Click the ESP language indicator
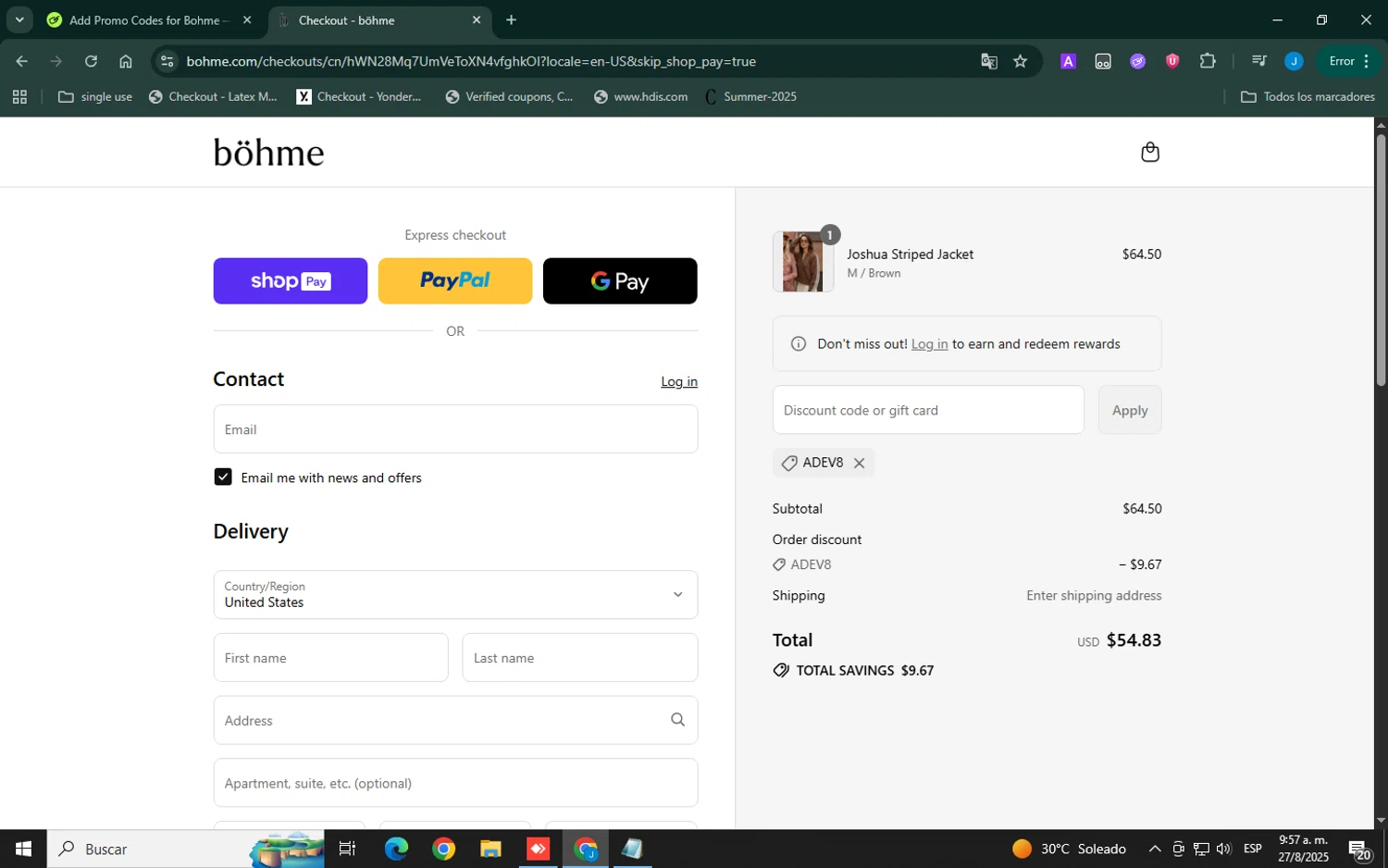1388x868 pixels. [1253, 849]
